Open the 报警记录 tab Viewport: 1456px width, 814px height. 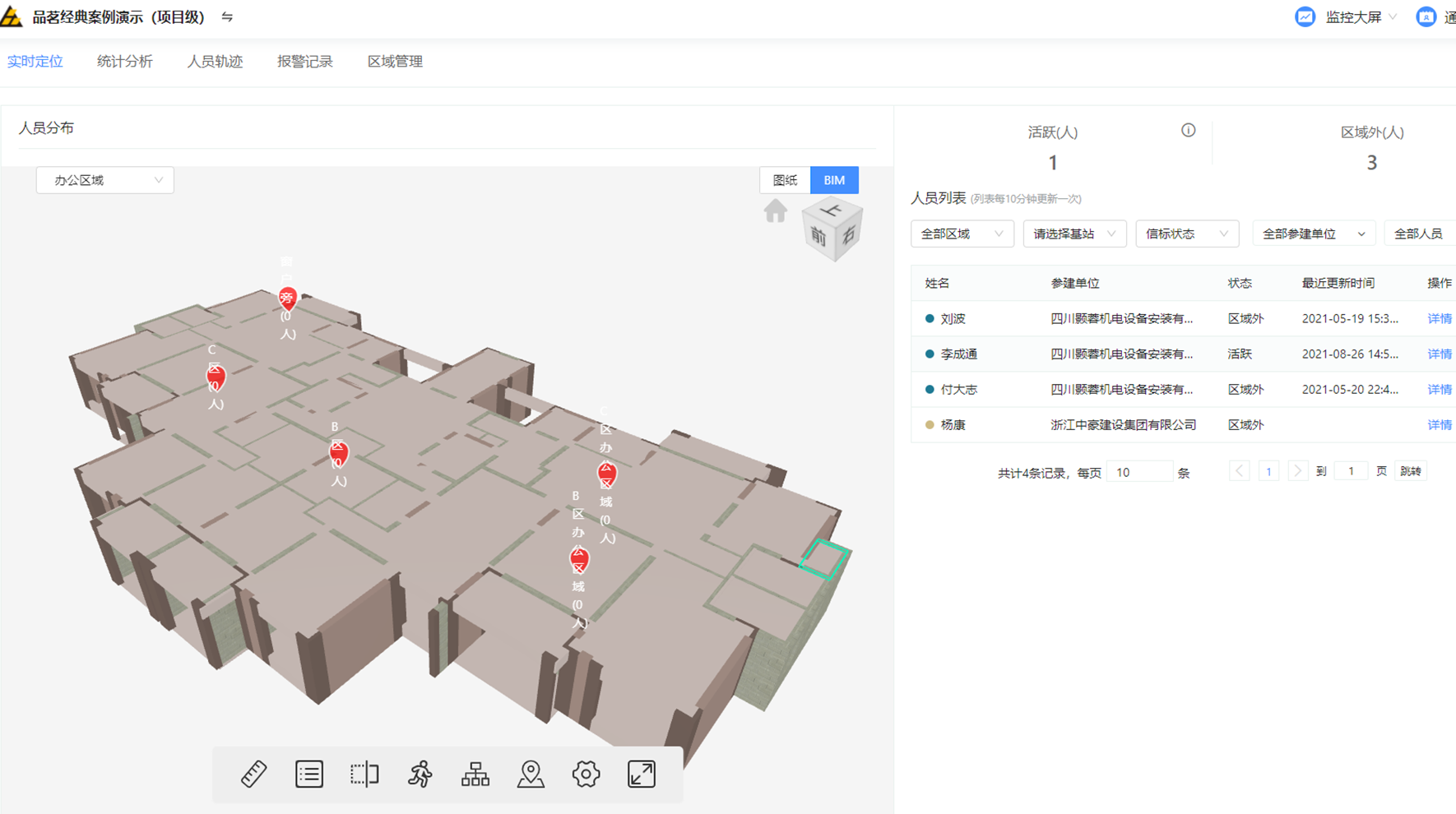(305, 62)
